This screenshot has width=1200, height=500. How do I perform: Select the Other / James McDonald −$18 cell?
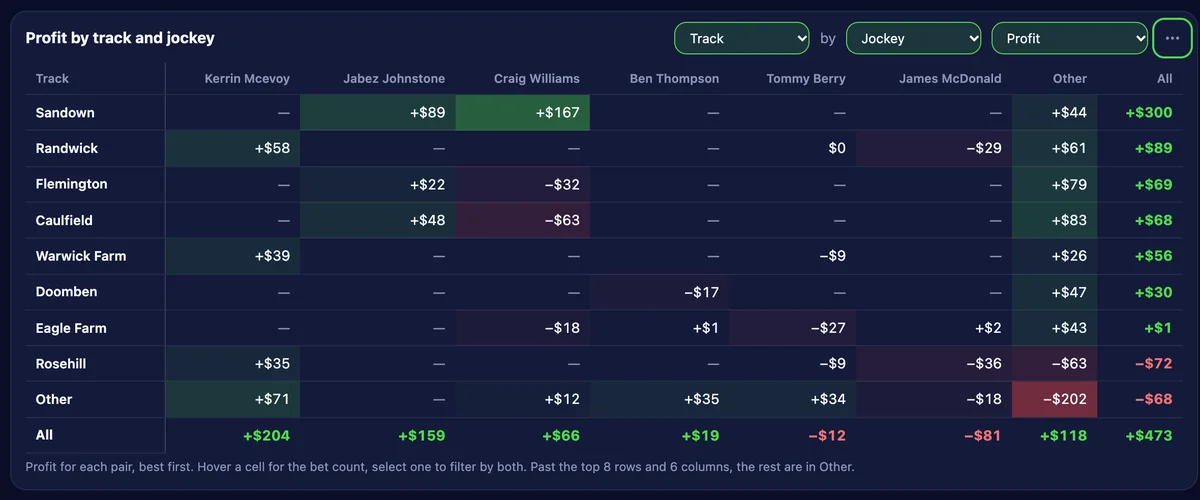tap(935, 399)
